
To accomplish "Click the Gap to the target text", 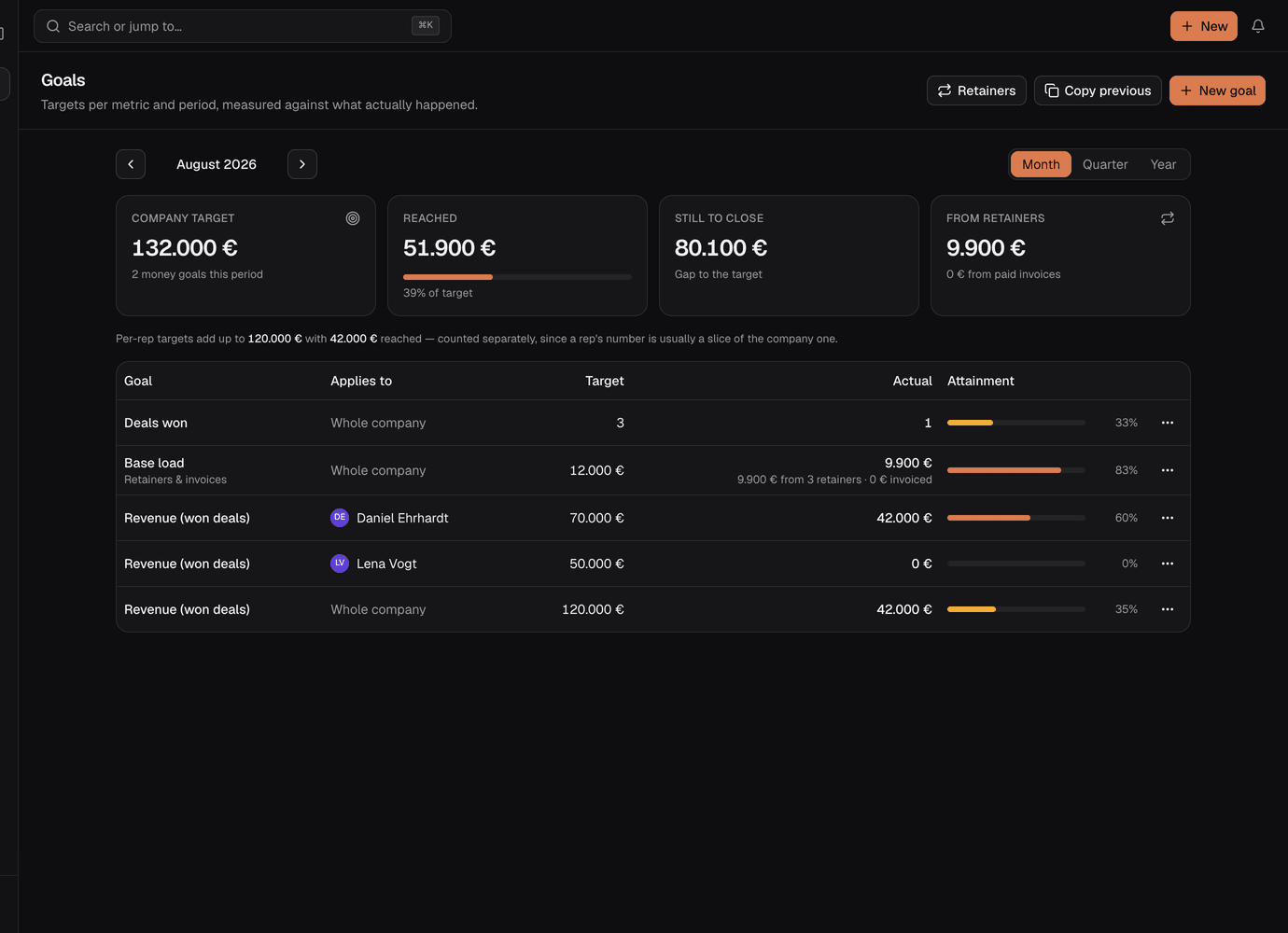I will (719, 274).
